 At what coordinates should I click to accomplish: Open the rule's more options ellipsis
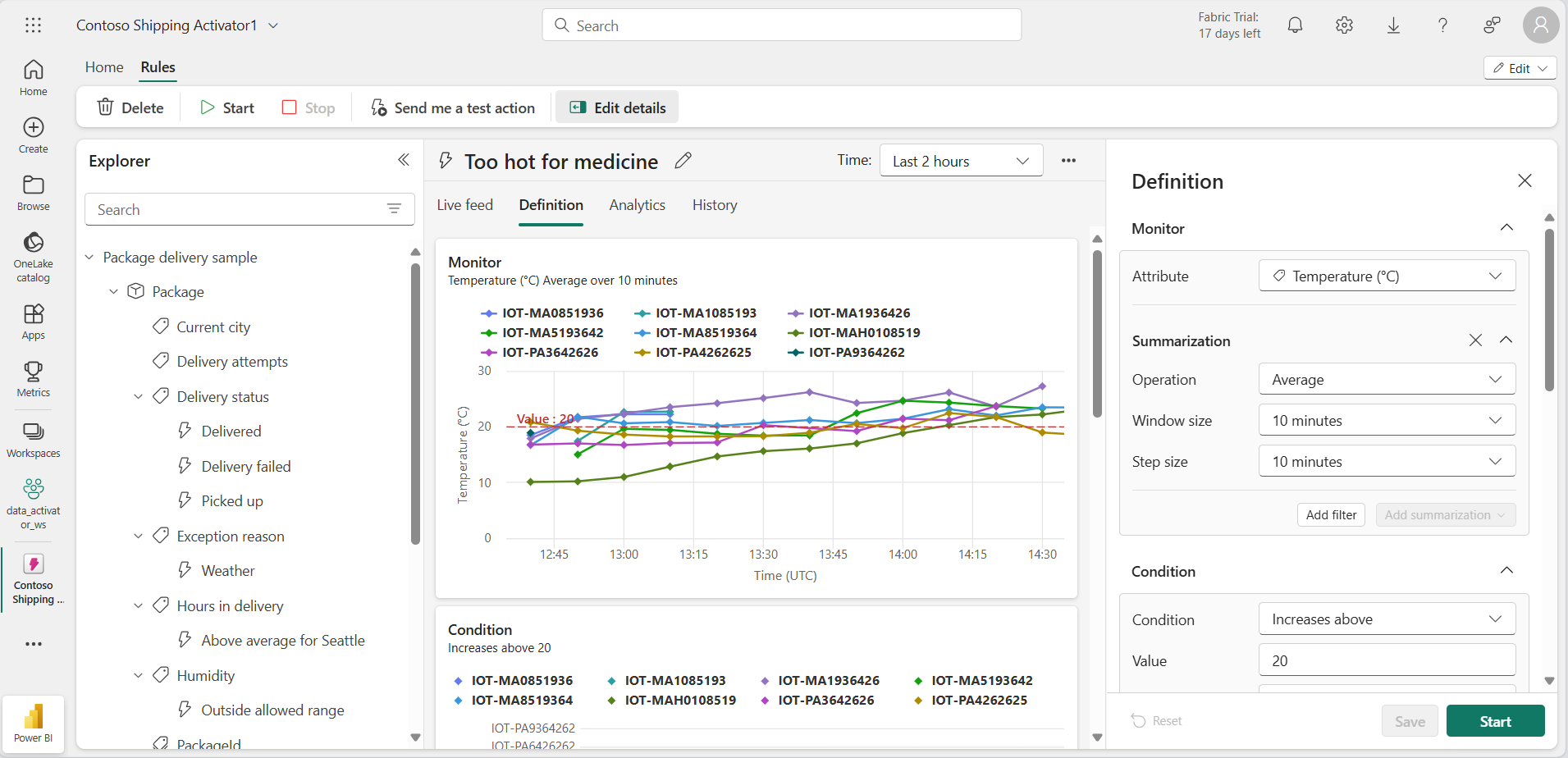click(1068, 161)
